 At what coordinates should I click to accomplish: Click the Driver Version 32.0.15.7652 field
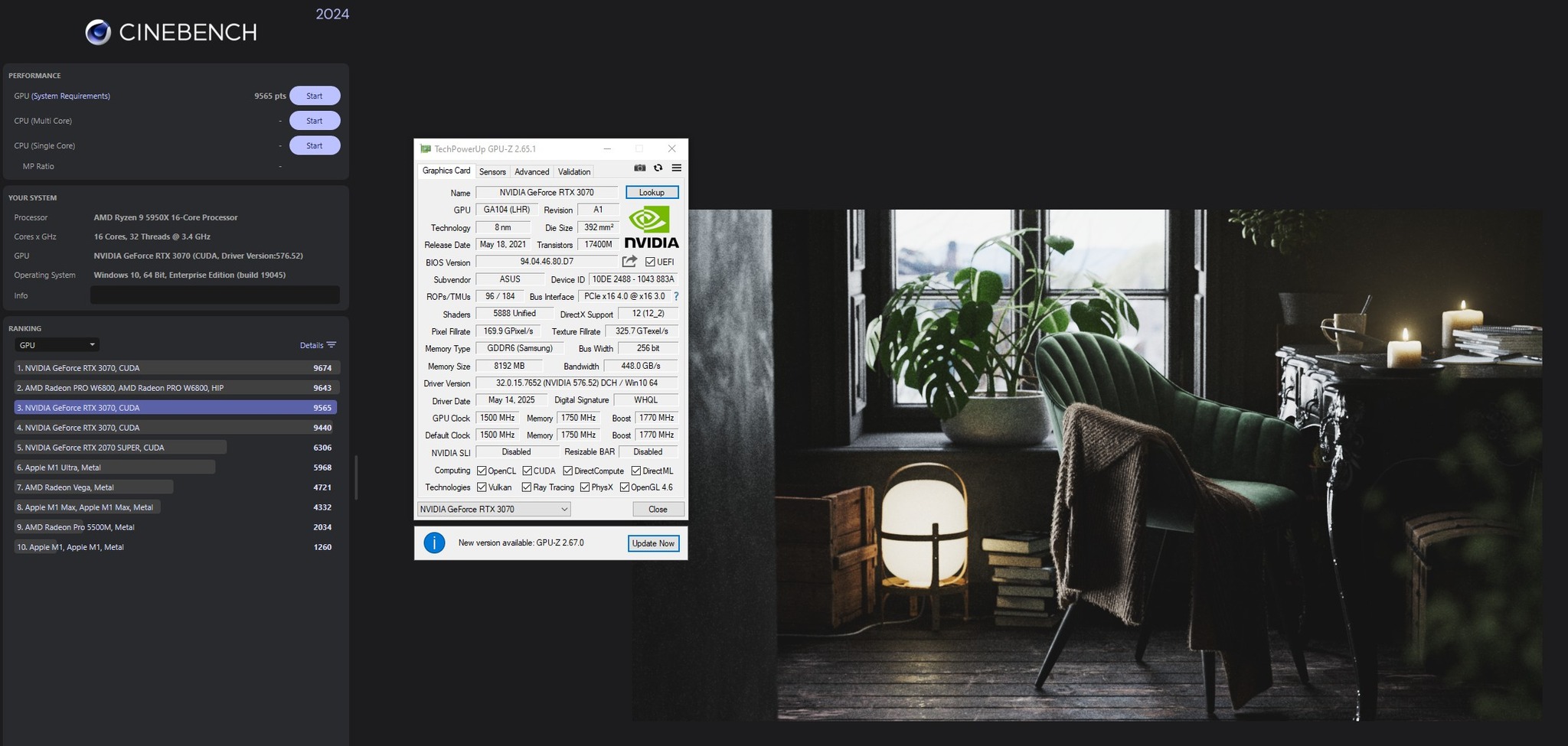[x=577, y=383]
